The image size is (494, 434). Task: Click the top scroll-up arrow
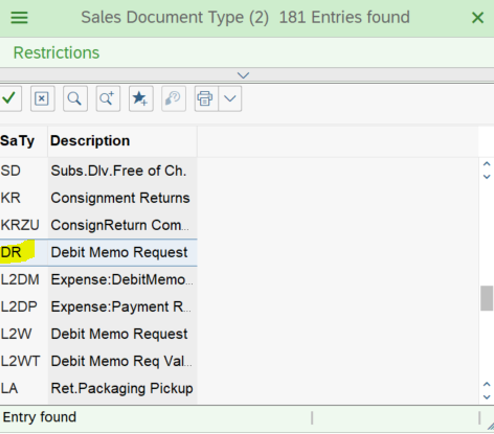(487, 164)
